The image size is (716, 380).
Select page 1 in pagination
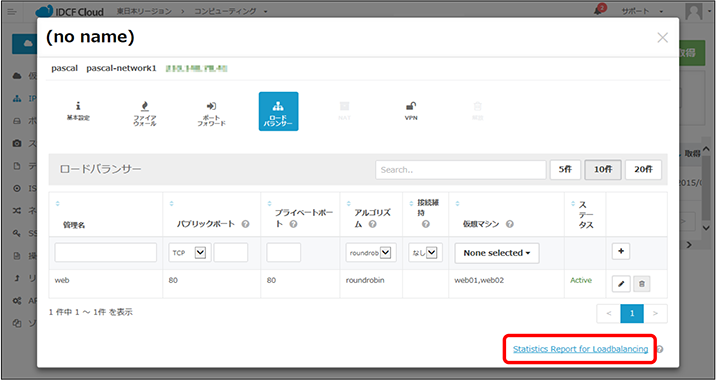[x=632, y=313]
